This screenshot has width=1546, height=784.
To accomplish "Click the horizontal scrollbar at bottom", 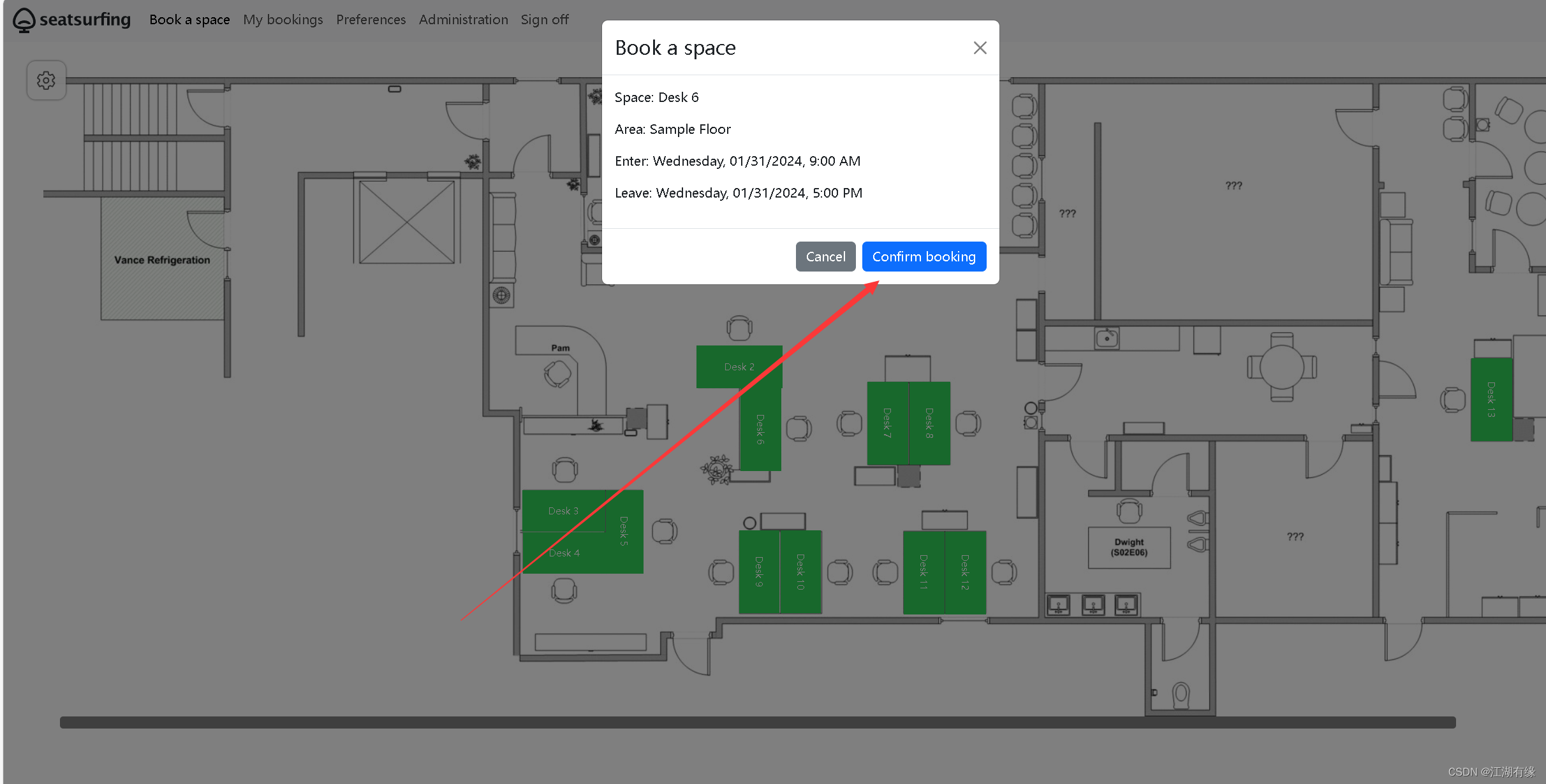I will (x=757, y=722).
